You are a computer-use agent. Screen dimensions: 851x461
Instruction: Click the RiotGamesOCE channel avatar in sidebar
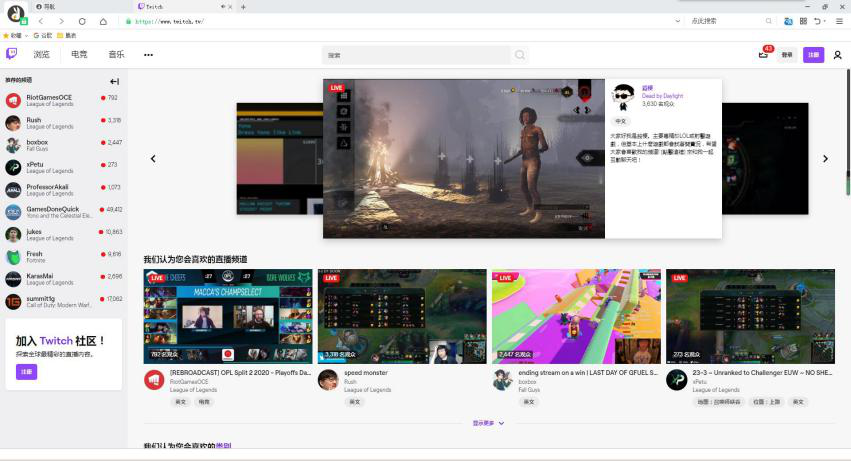pos(13,100)
